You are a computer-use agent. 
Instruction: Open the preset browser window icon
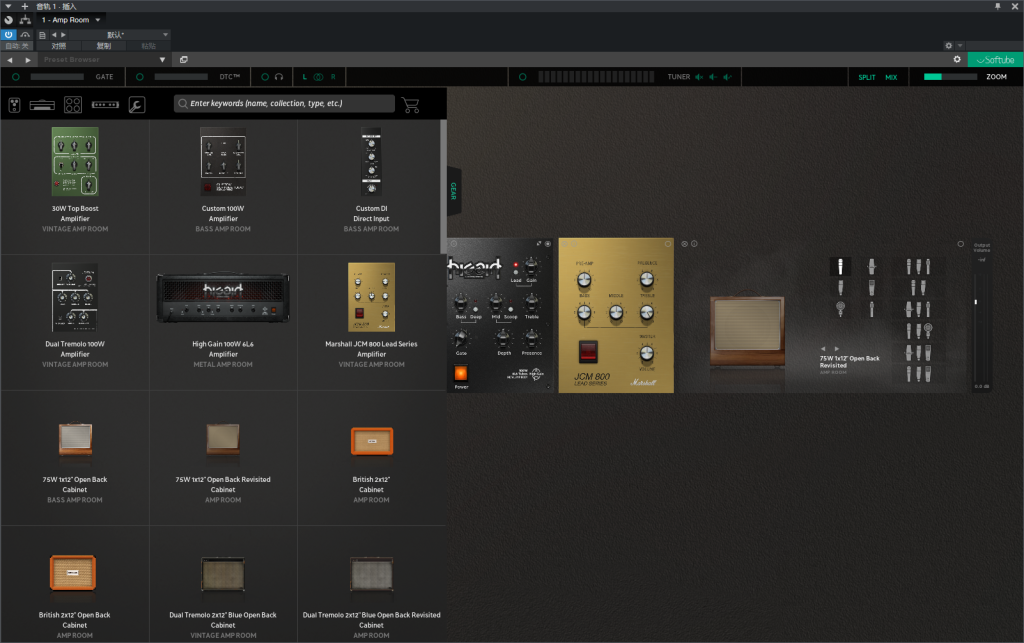click(x=184, y=59)
